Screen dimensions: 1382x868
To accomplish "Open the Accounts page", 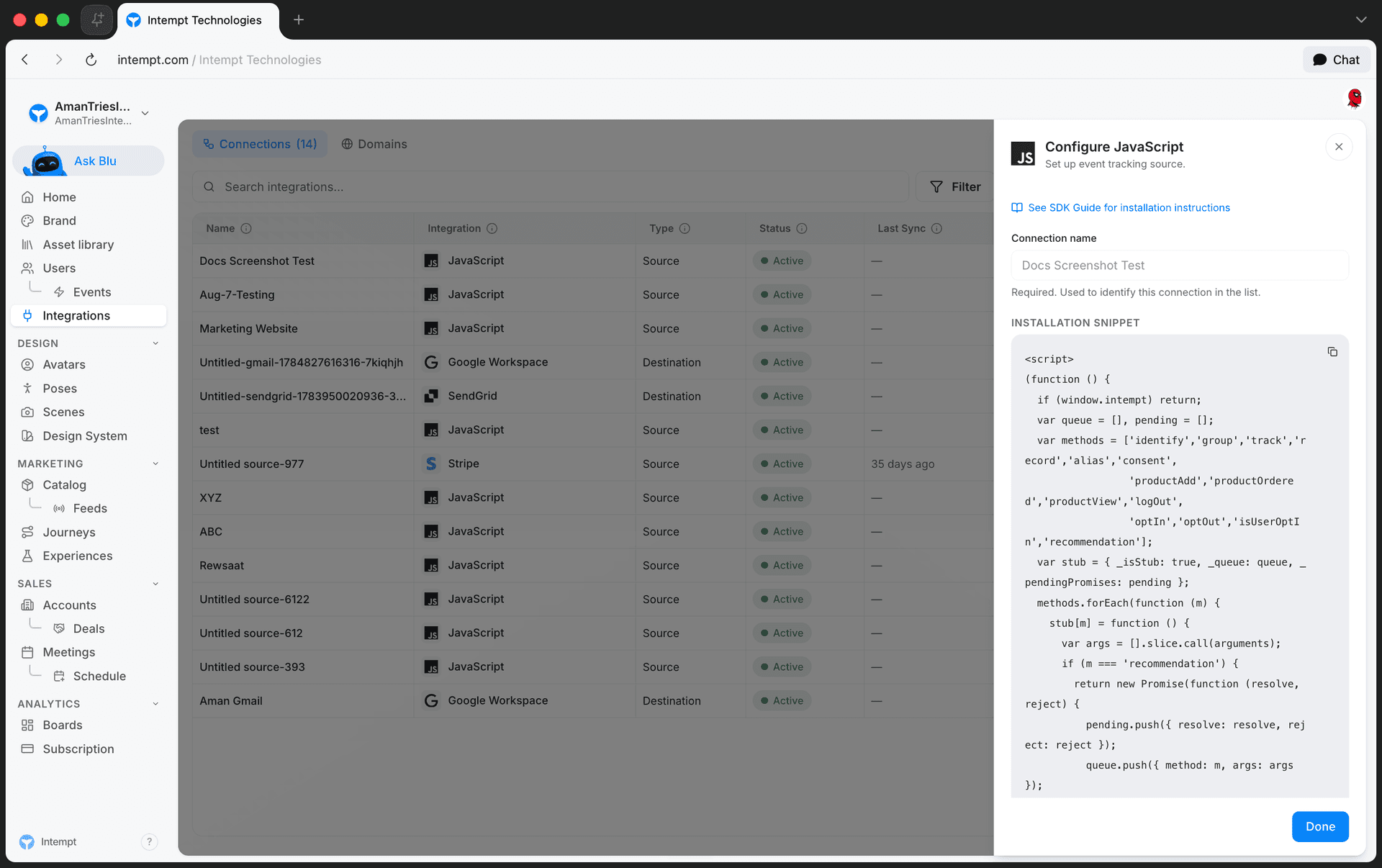I will point(69,605).
